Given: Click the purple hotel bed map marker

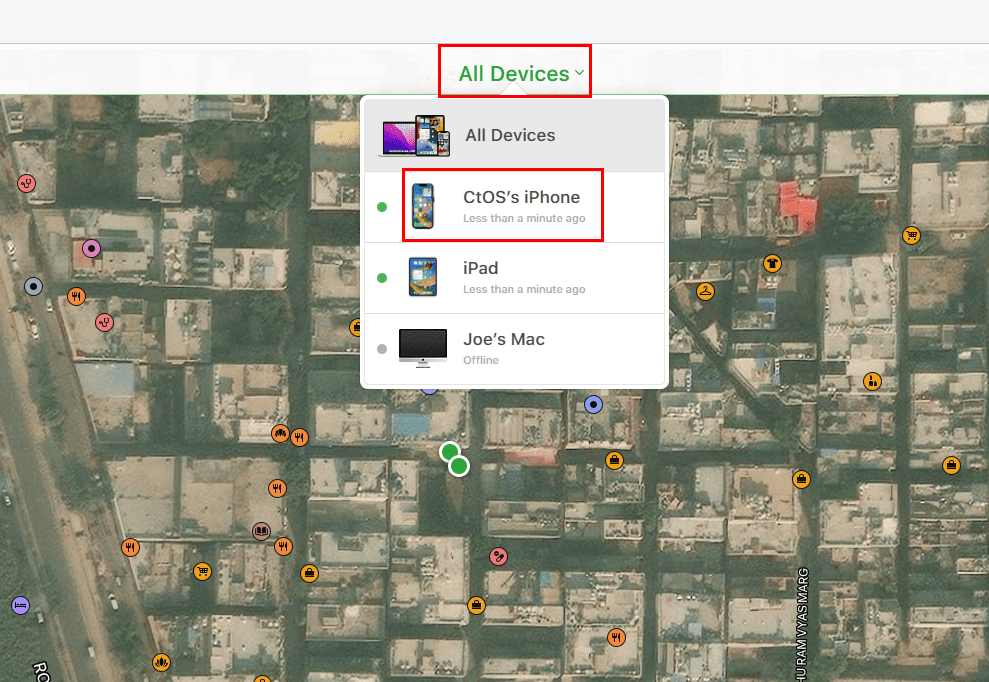Looking at the screenshot, I should click(20, 606).
